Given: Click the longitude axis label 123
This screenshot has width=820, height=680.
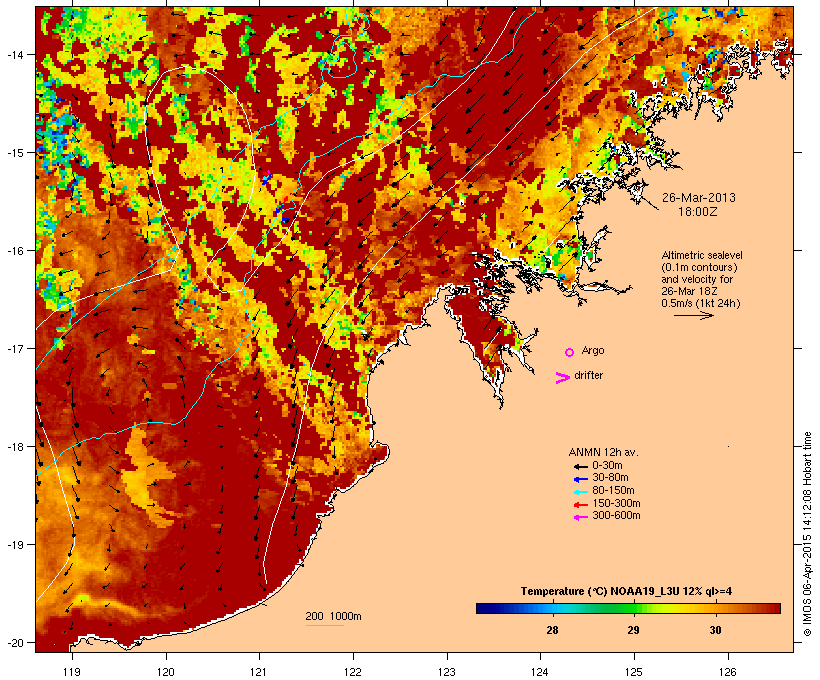Looking at the screenshot, I should point(447,672).
